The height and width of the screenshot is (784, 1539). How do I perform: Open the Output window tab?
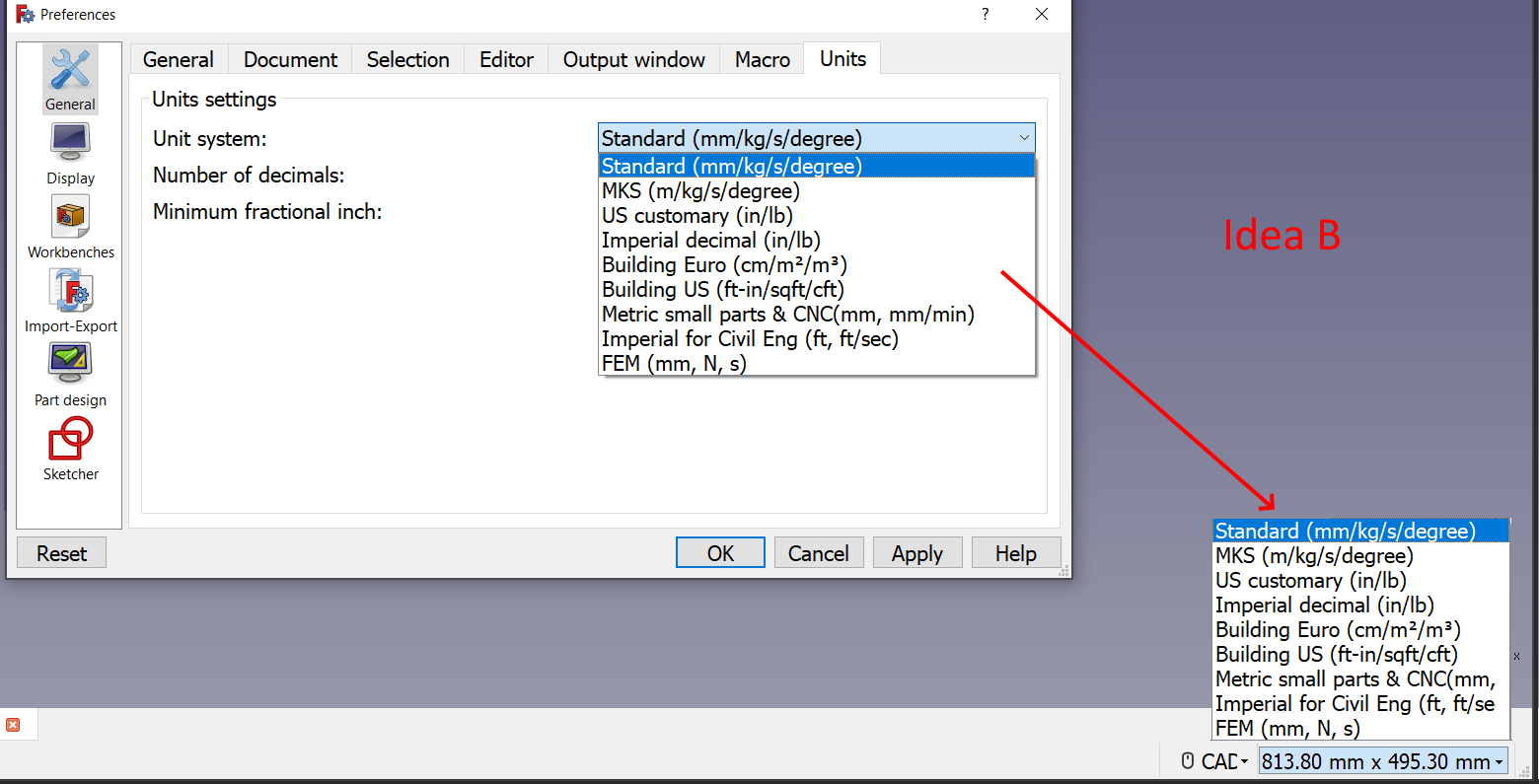(x=633, y=59)
